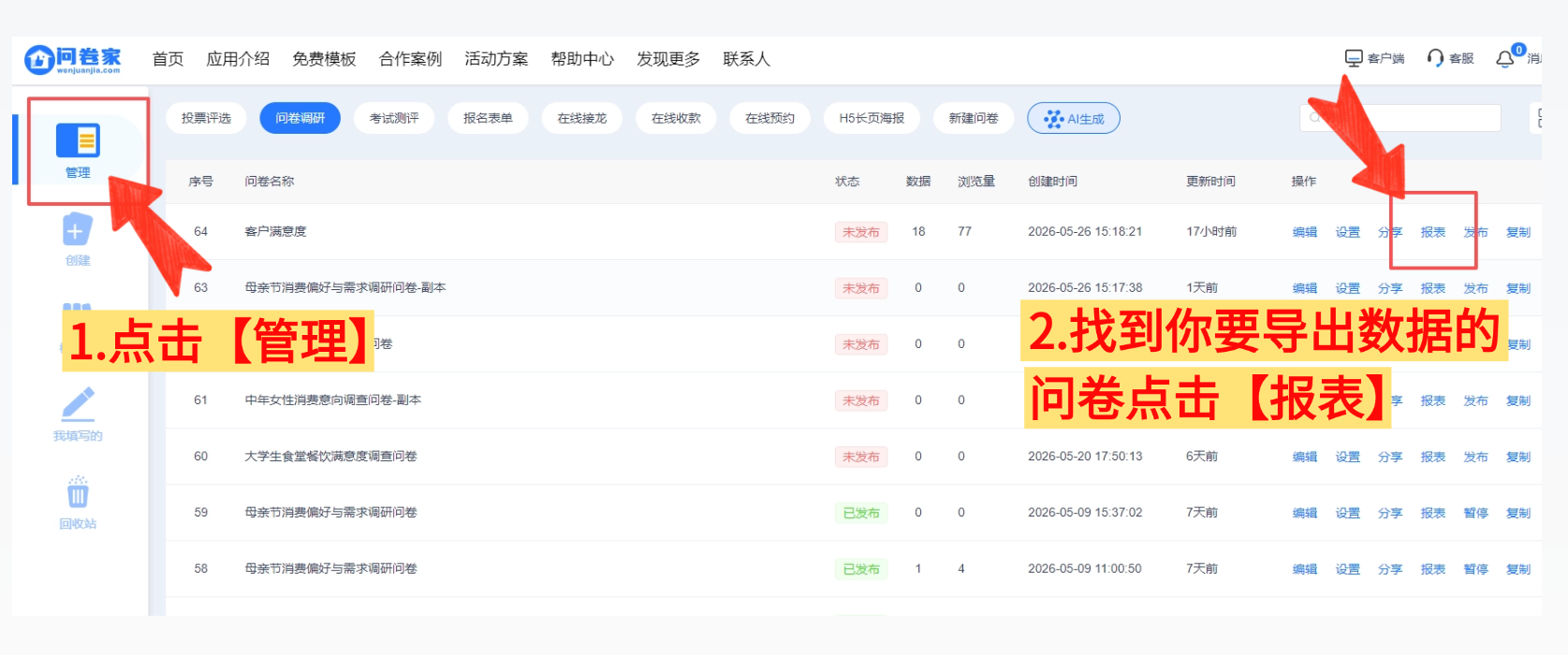This screenshot has height=655, width=1568.
Task: Open 合作案例 in top navigation
Action: [410, 59]
